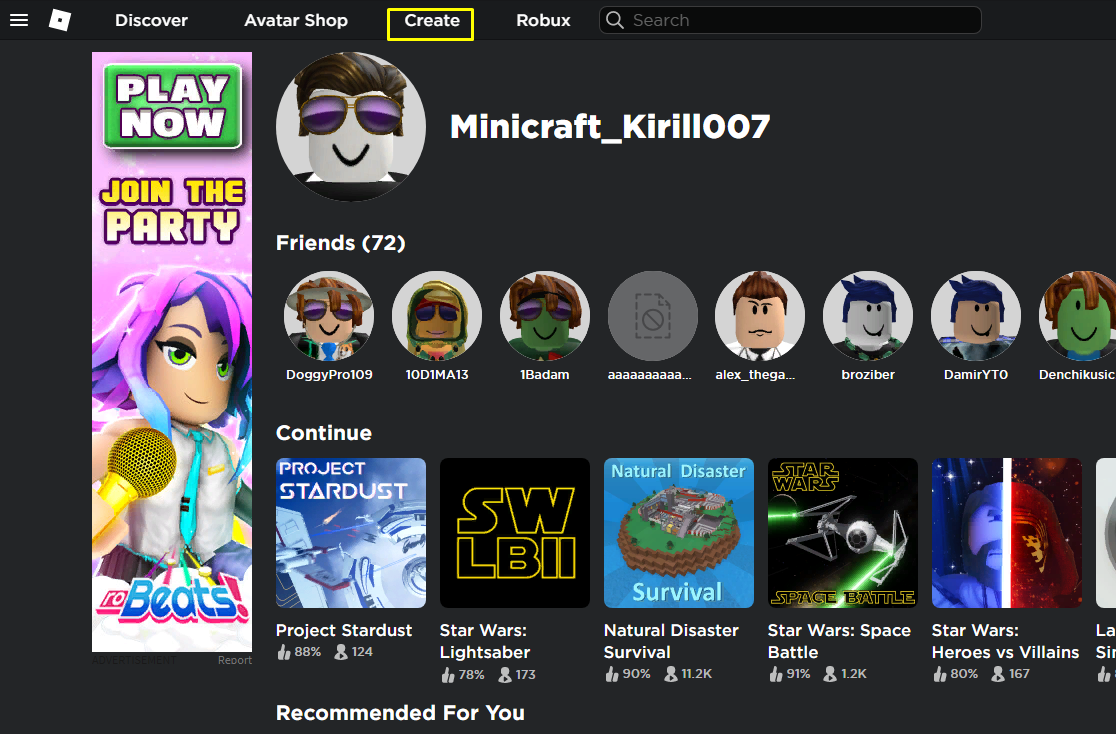1116x734 pixels.
Task: Open blocked avatar friend aaaaaaaaaa...
Action: 653,315
